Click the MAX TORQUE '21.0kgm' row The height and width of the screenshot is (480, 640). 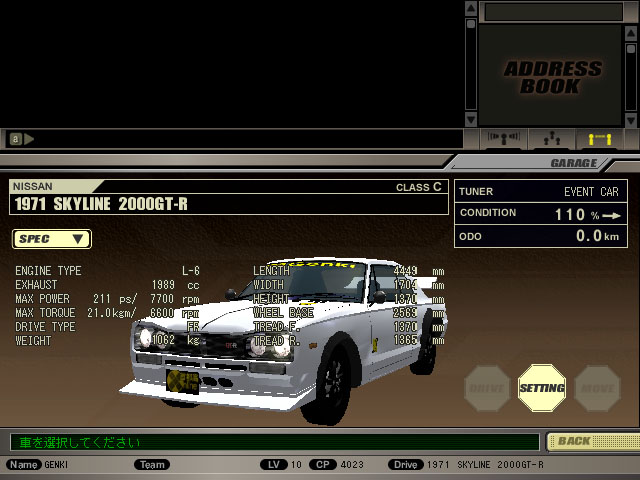point(107,313)
